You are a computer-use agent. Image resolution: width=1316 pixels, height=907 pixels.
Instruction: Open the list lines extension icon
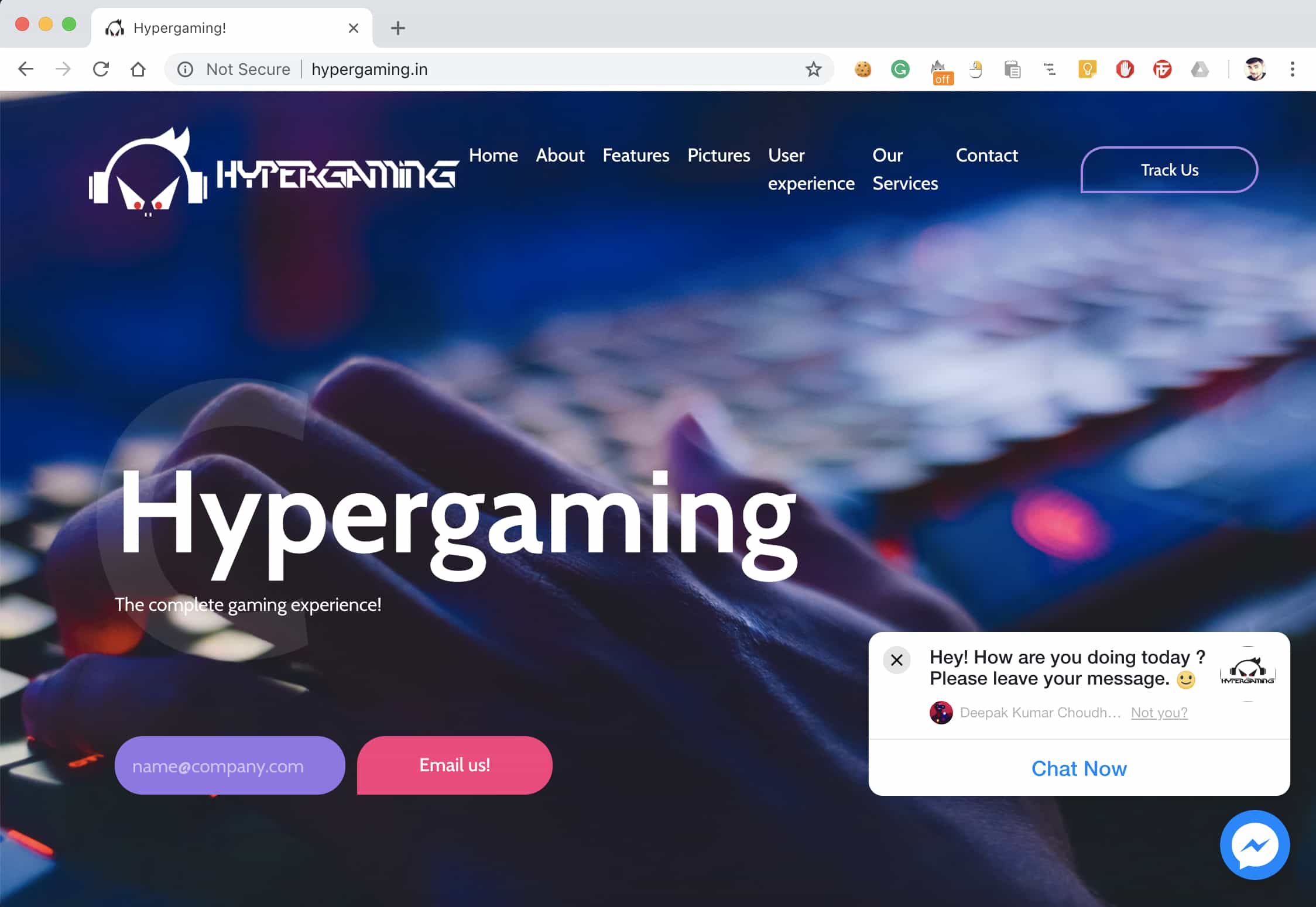1050,69
